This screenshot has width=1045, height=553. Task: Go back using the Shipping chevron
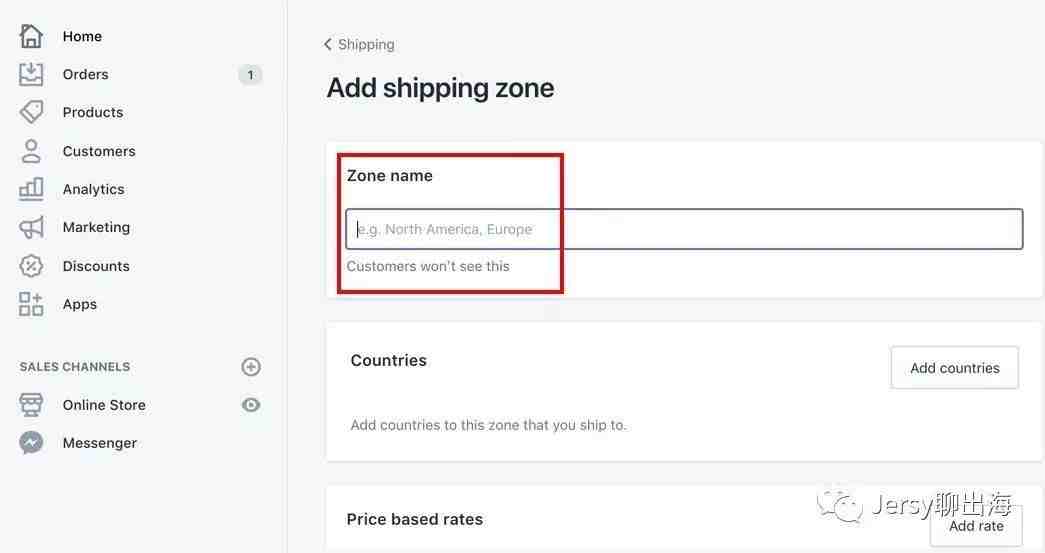pyautogui.click(x=327, y=44)
